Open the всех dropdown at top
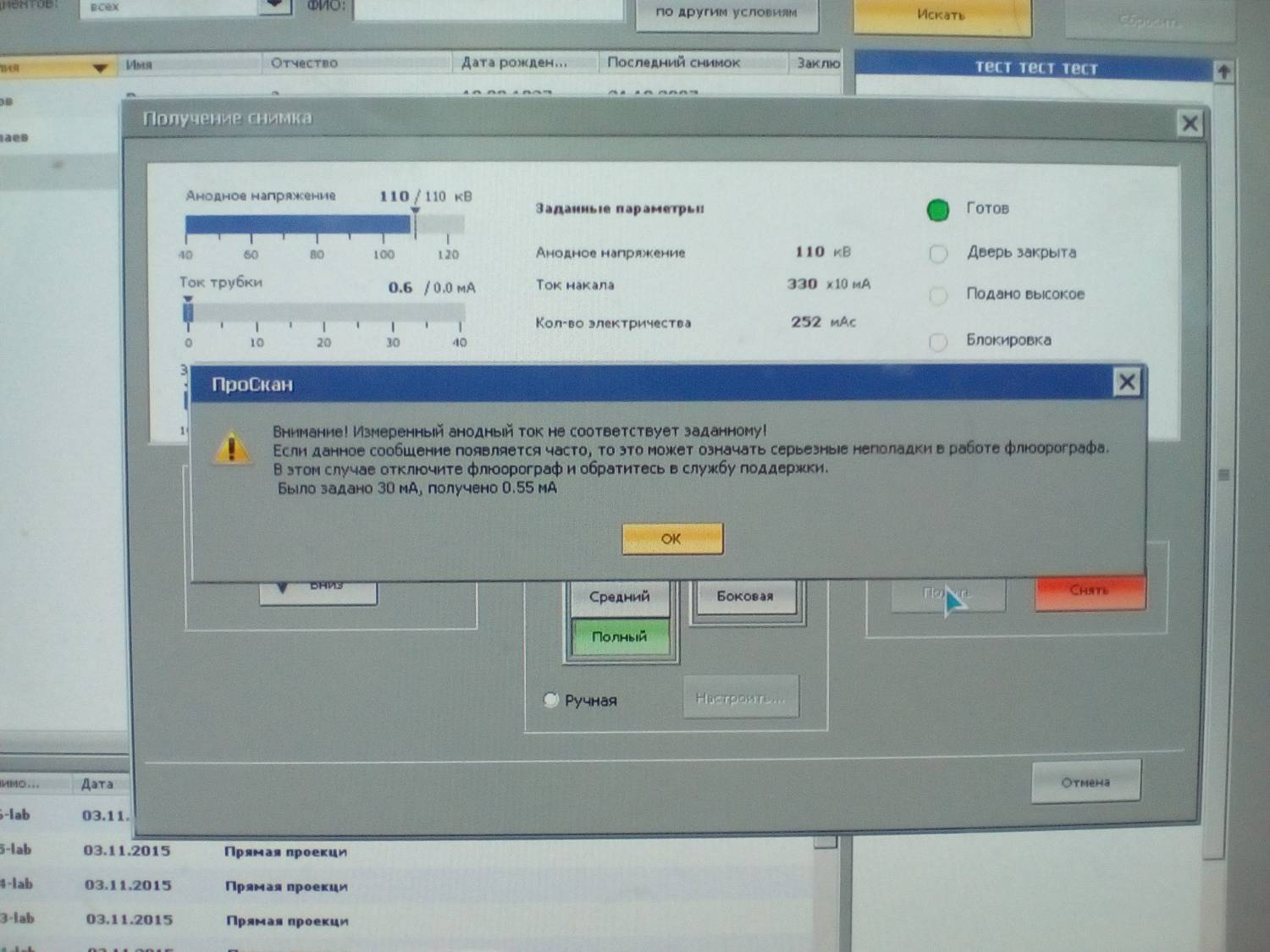The image size is (1270, 952). click(273, 7)
